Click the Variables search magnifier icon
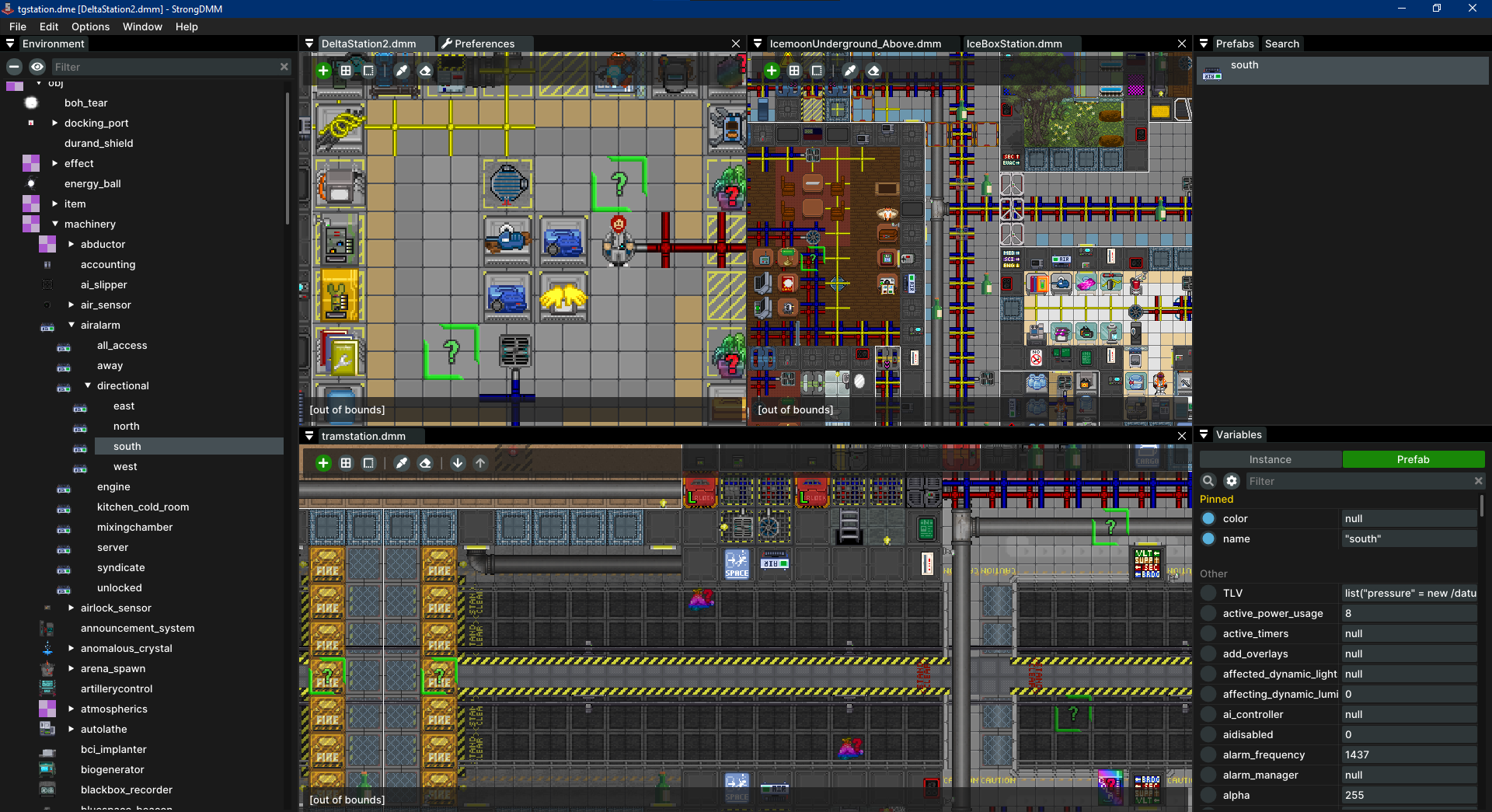 [1208, 481]
